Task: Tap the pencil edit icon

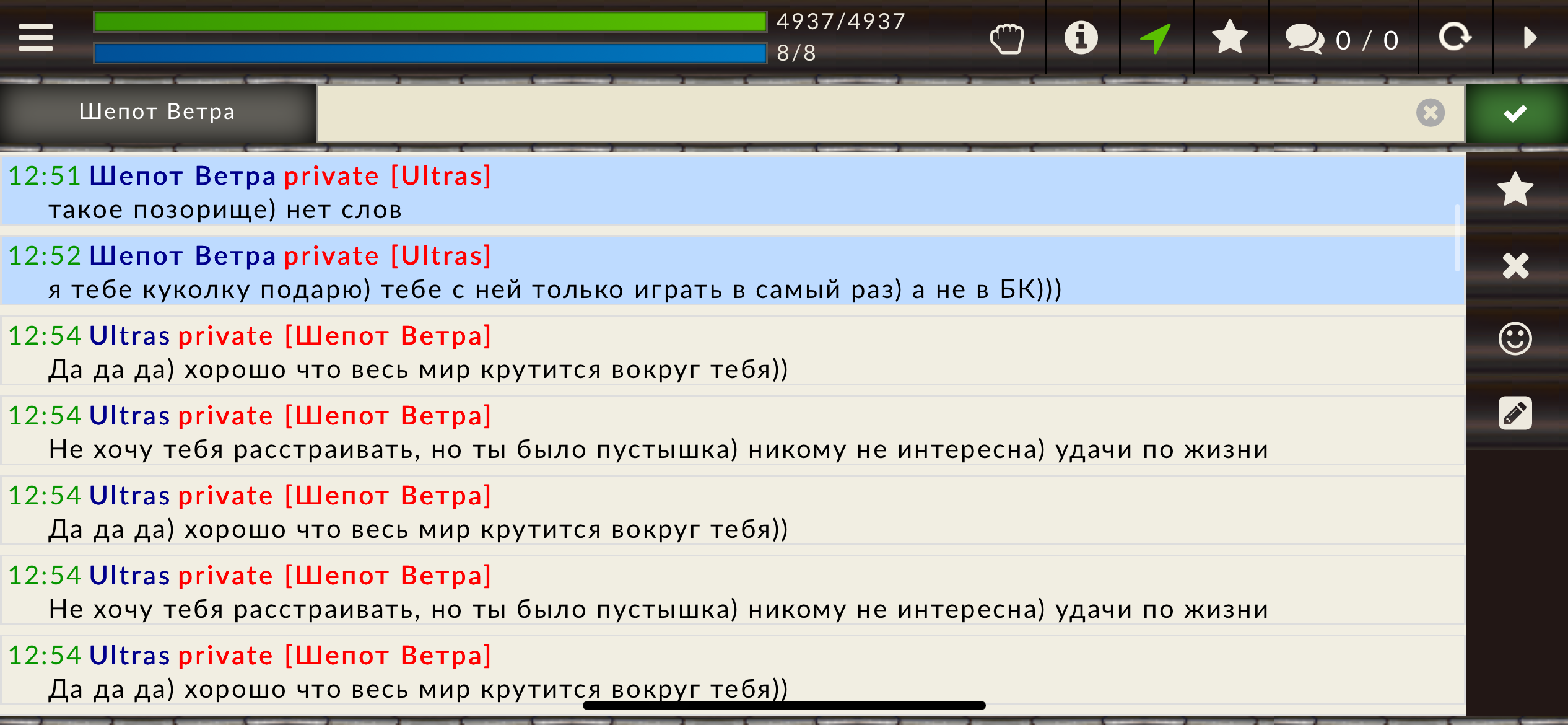Action: point(1515,413)
